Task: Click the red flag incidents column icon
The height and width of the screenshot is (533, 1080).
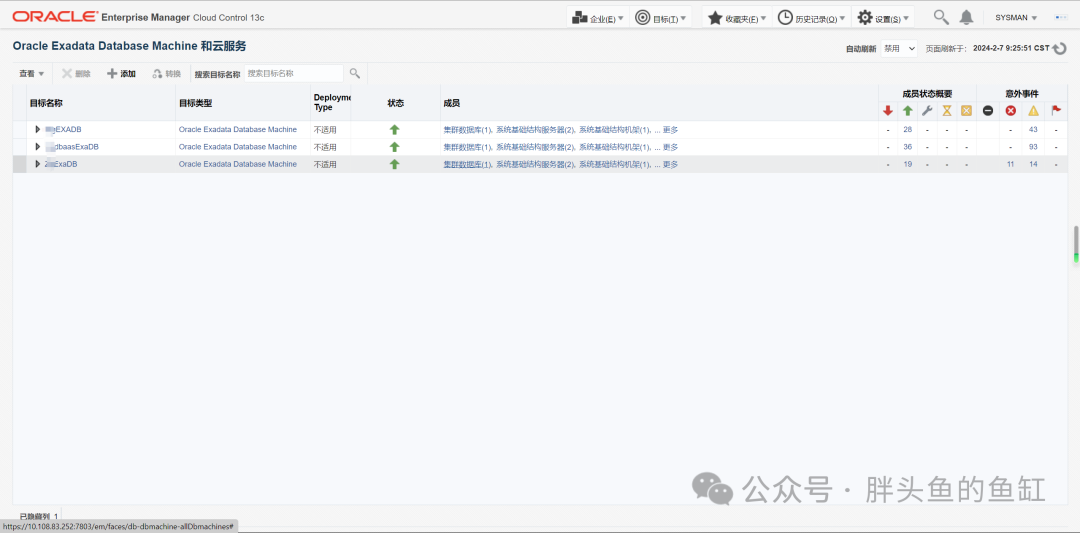Action: coord(1056,110)
